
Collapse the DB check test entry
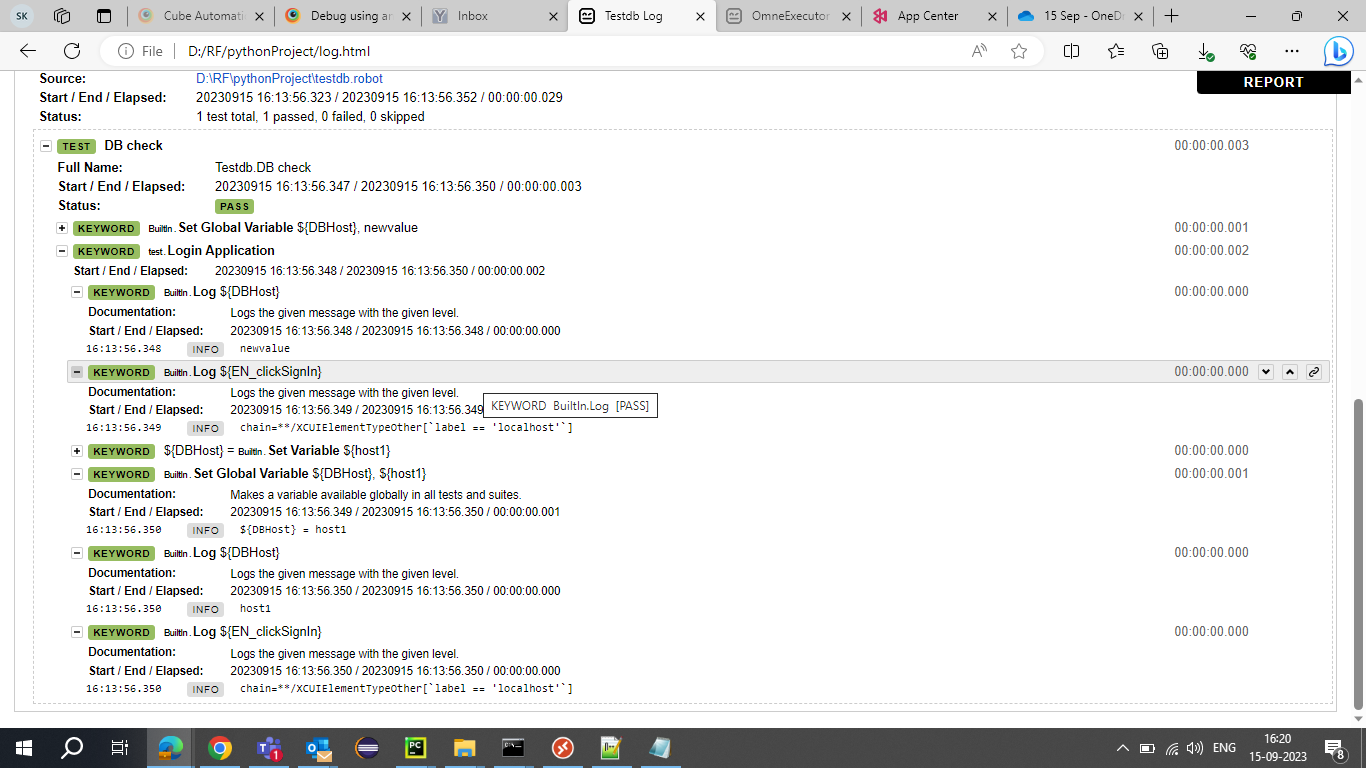click(46, 145)
